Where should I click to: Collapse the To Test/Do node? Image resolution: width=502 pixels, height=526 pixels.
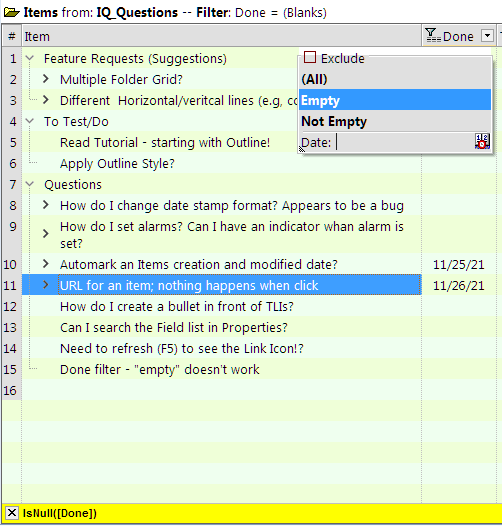30,121
